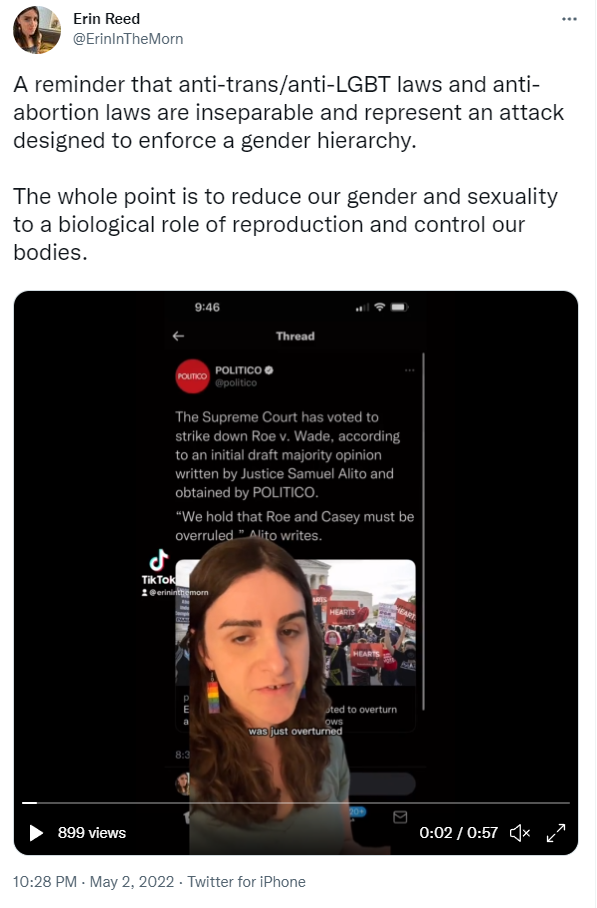This screenshot has height=908, width=597.
Task: Click the 10:28 PM timestamp link
Action: (45, 881)
